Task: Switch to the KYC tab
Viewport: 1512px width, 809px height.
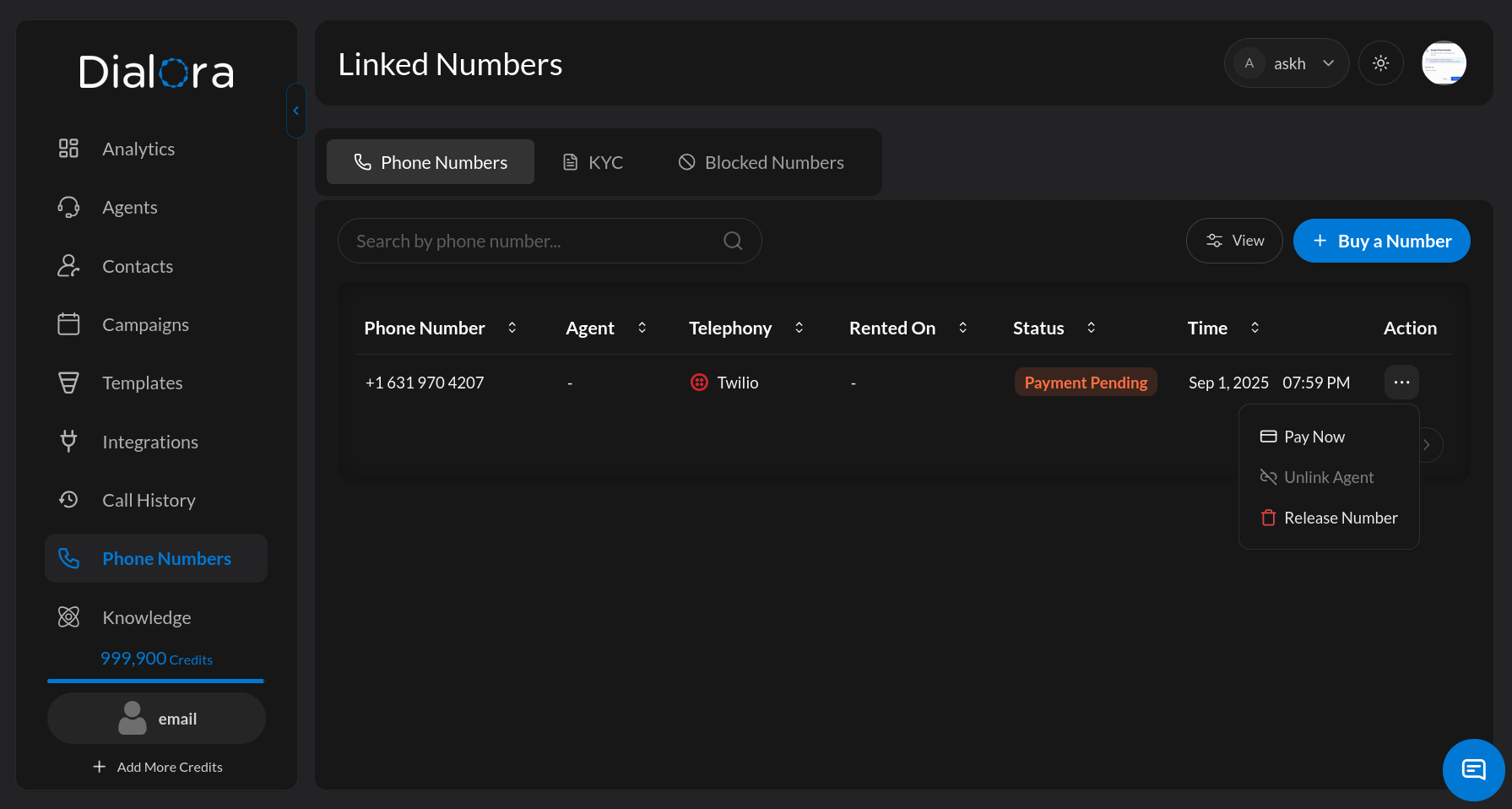Action: tap(593, 162)
